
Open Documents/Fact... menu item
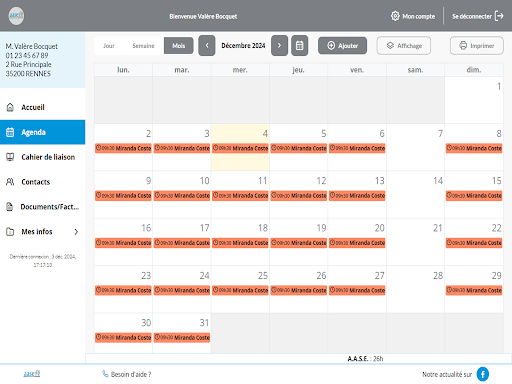43,207
